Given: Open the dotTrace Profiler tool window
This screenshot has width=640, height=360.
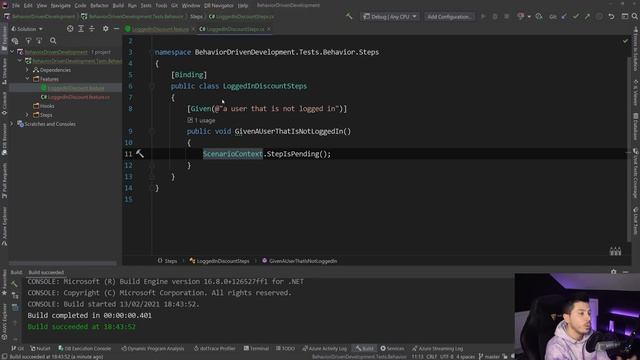Looking at the screenshot, I should [x=214, y=349].
